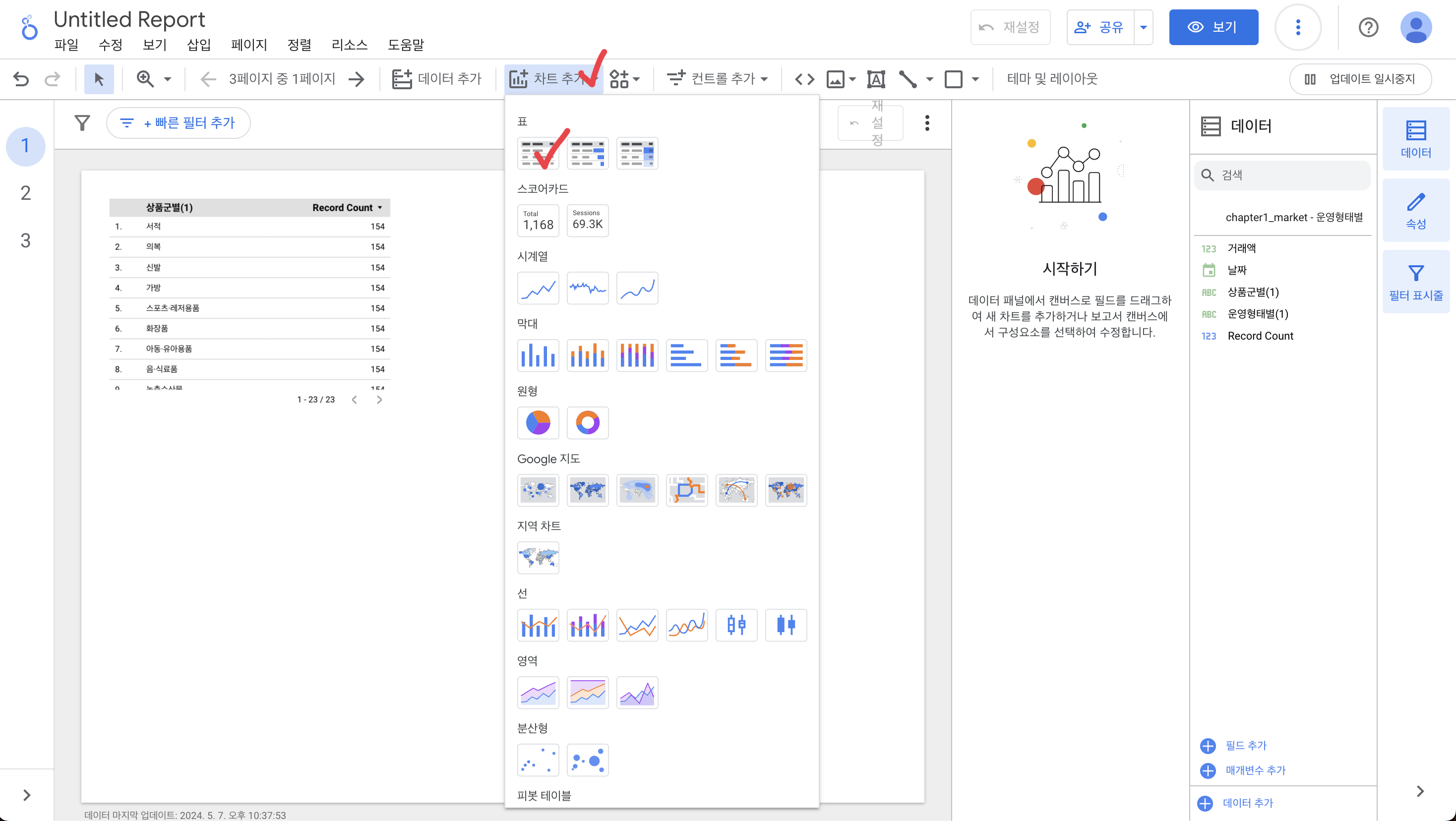Pick the smoothed time series chart
Screen dimensions: 1456x821
637,288
